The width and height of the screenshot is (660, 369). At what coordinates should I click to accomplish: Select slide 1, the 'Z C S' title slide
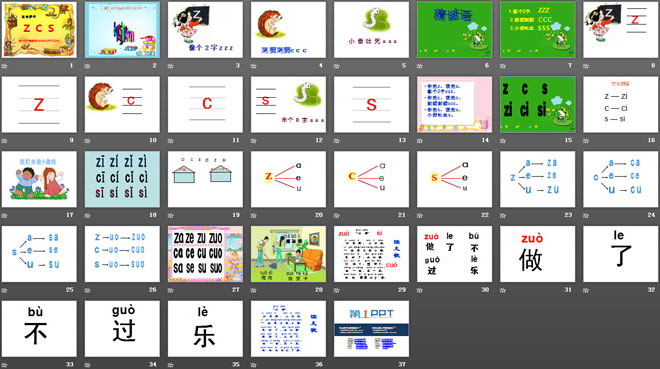pos(39,29)
